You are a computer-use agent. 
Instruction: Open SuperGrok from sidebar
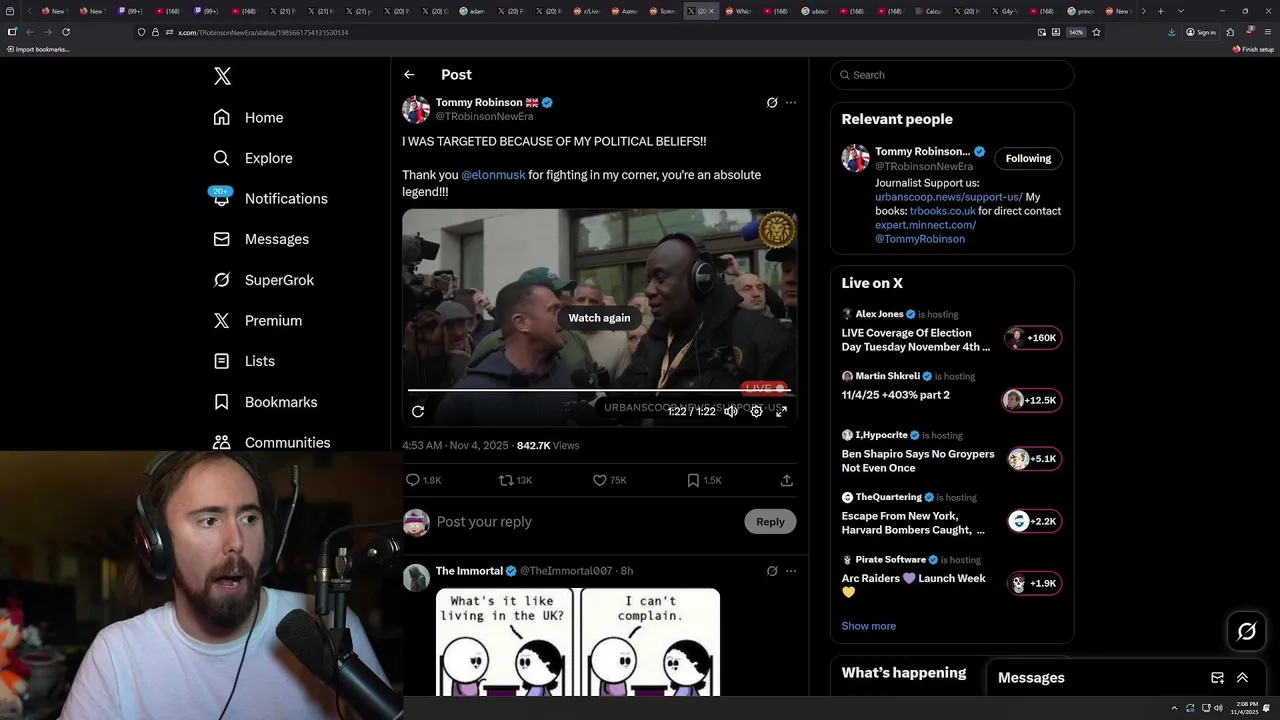tap(263, 280)
